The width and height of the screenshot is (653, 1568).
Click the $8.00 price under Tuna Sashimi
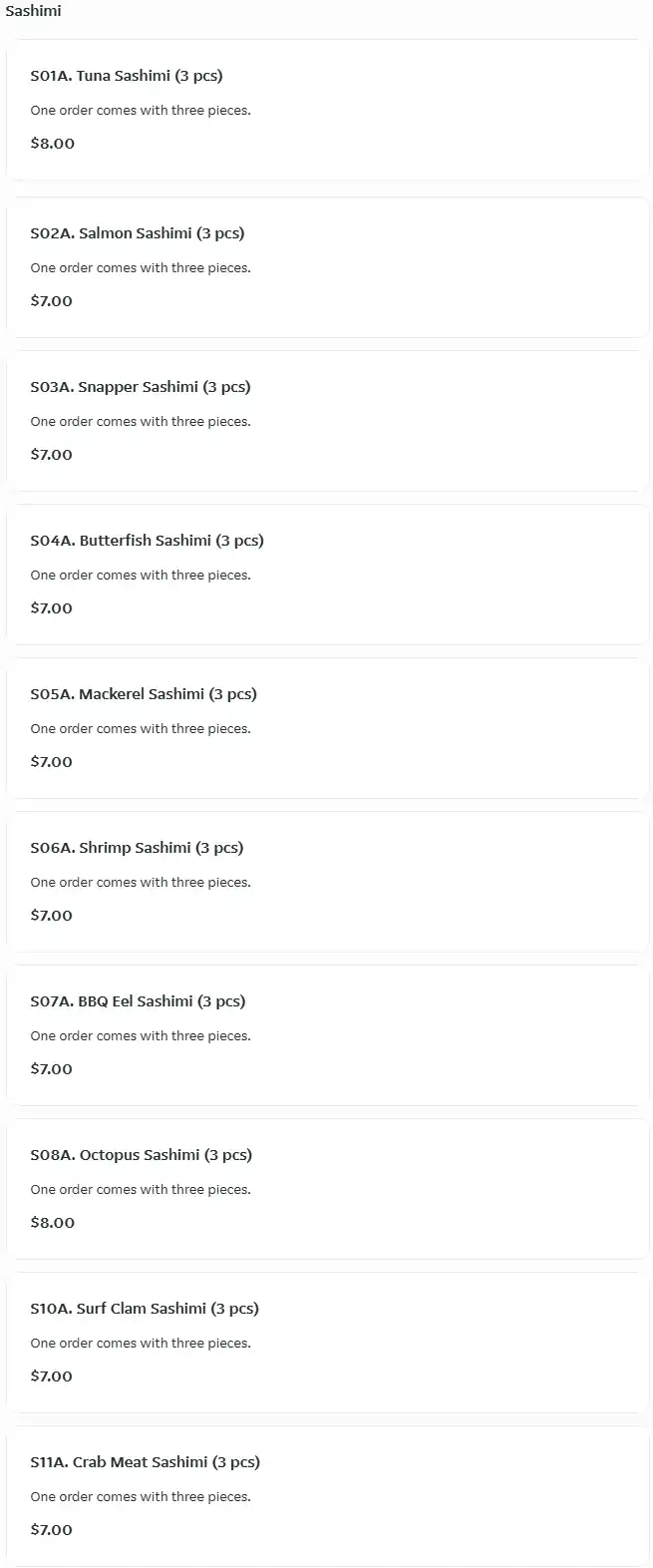(52, 144)
